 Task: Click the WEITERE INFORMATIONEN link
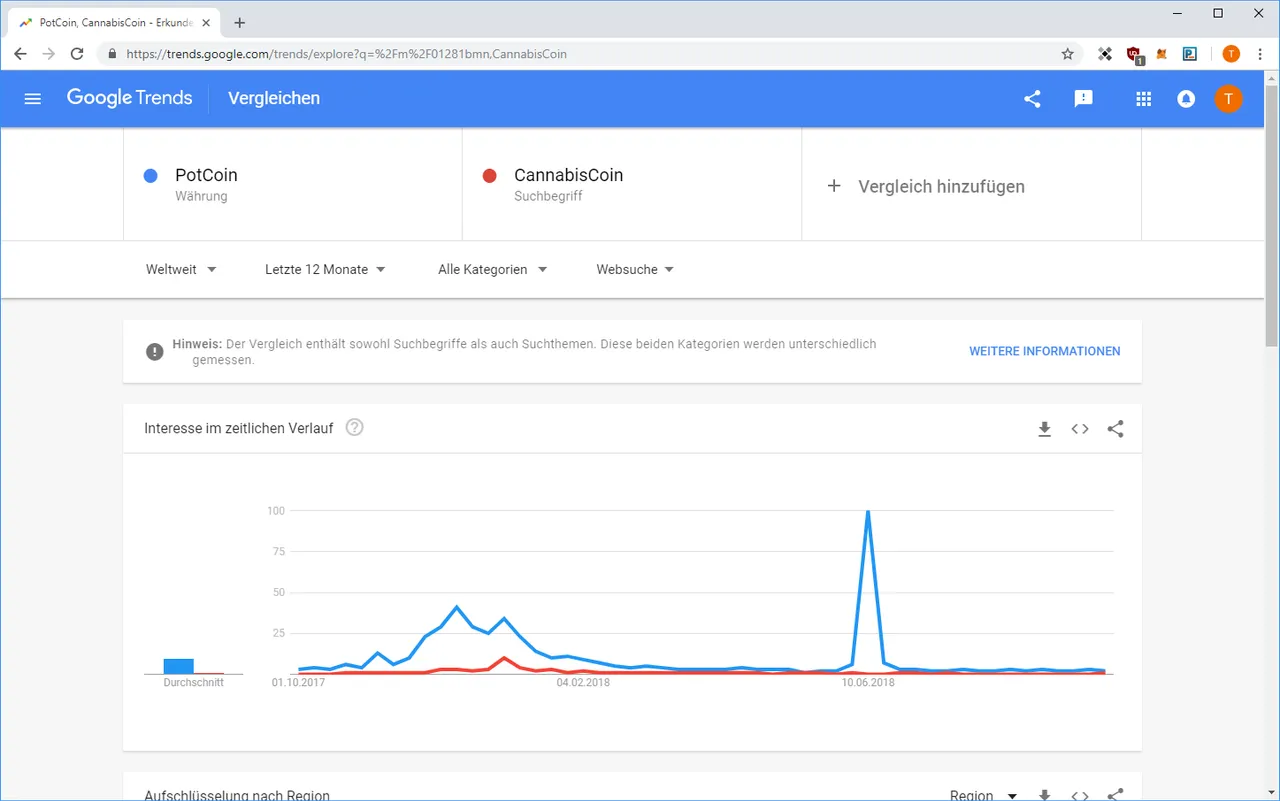1045,351
